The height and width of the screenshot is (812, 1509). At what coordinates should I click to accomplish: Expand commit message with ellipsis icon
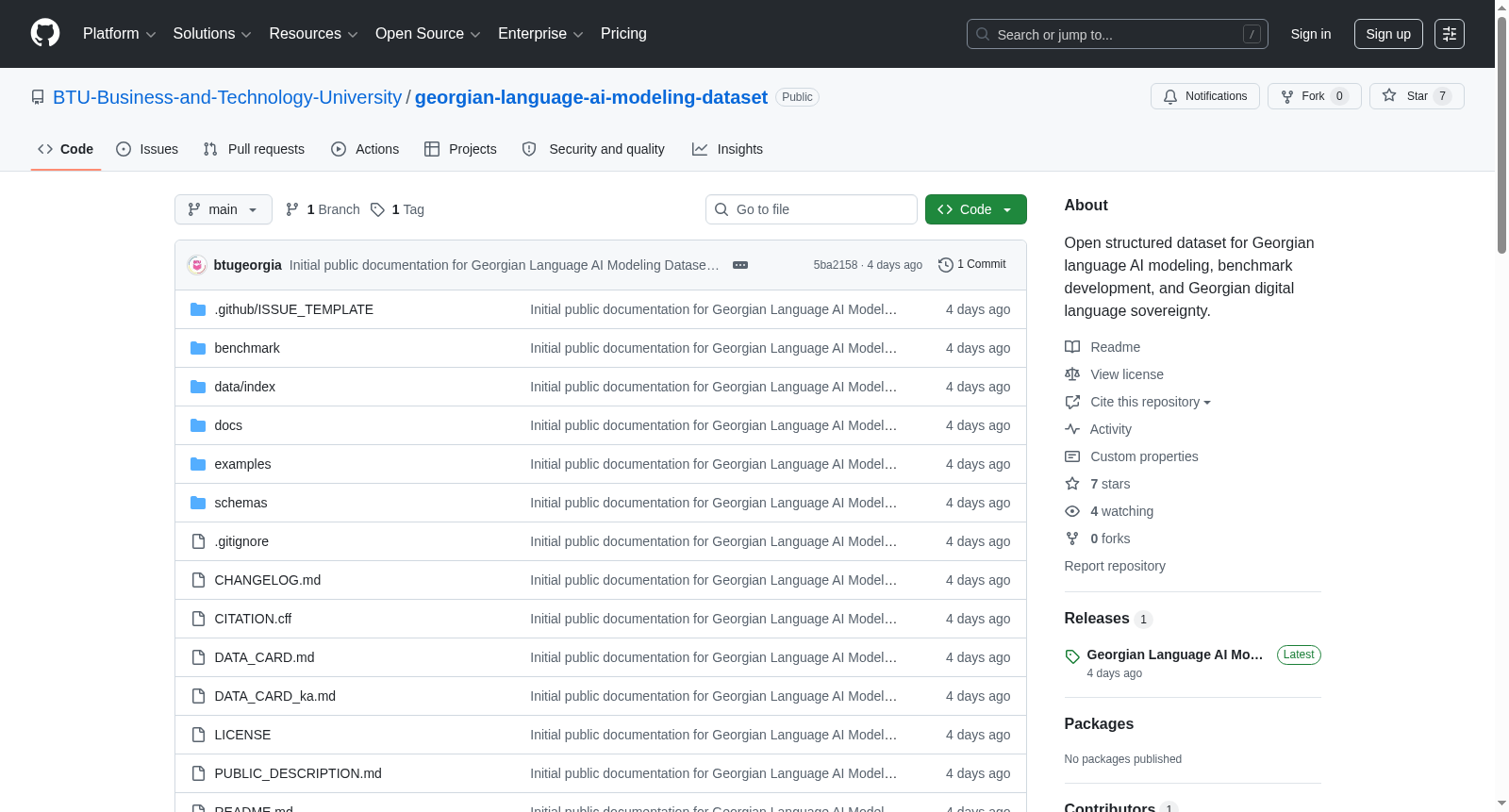point(740,265)
